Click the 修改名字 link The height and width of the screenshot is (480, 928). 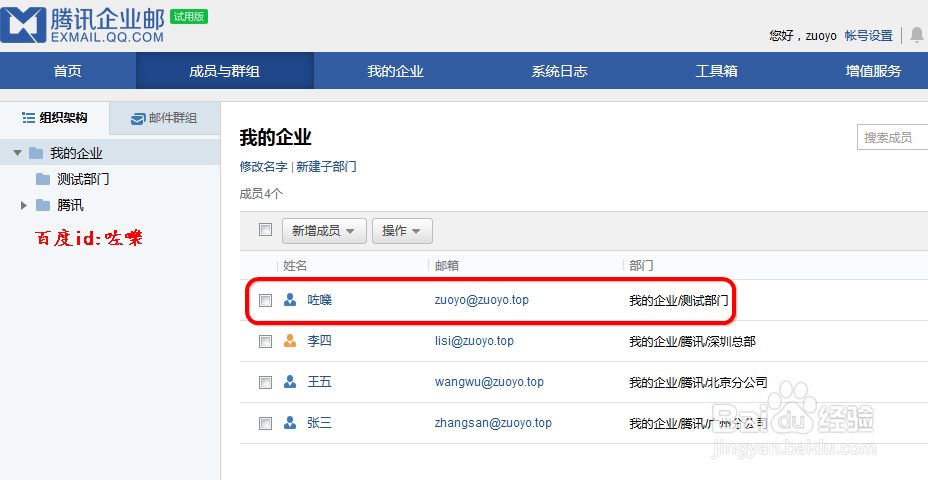coord(263,167)
